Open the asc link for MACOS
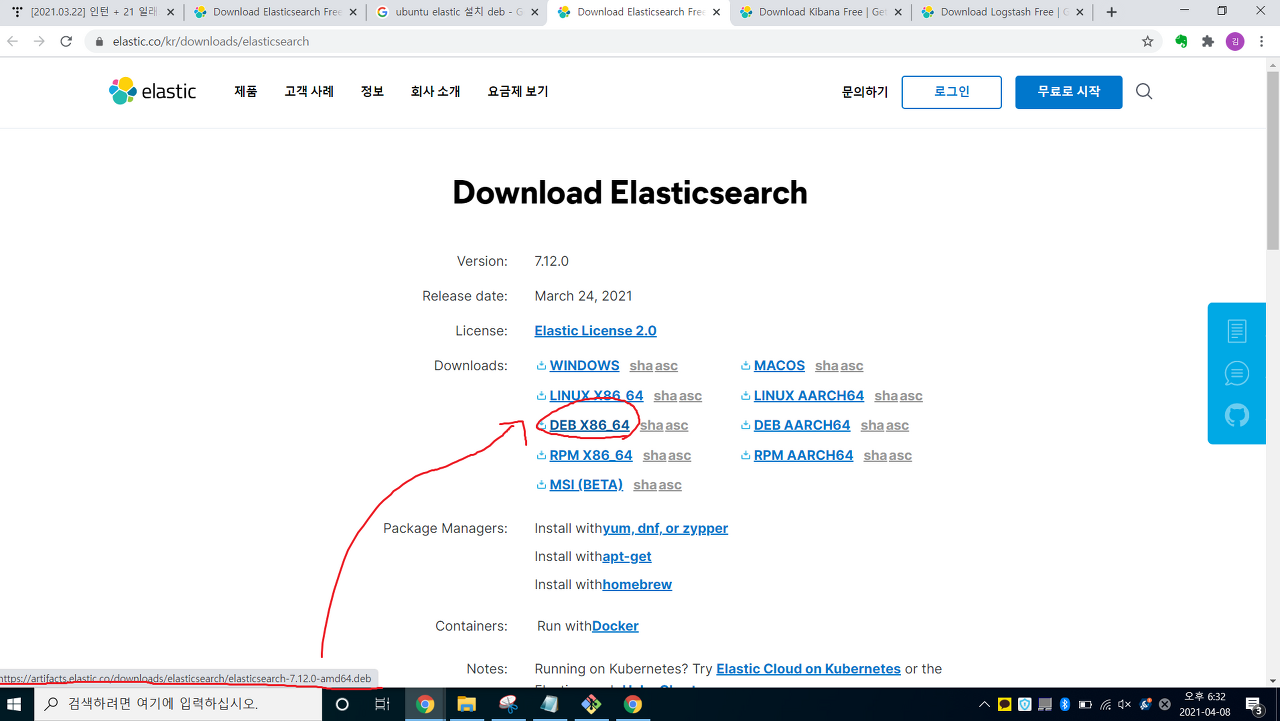The height and width of the screenshot is (721, 1280). pos(852,366)
